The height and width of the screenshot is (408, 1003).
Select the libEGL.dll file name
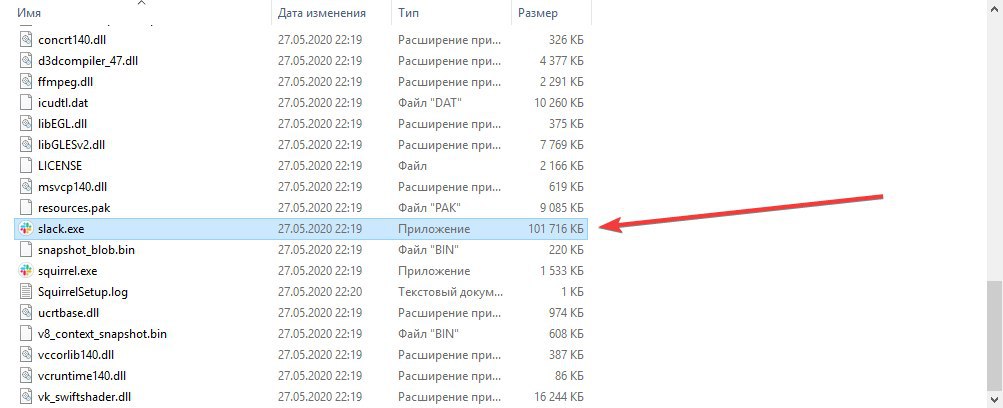(x=63, y=123)
